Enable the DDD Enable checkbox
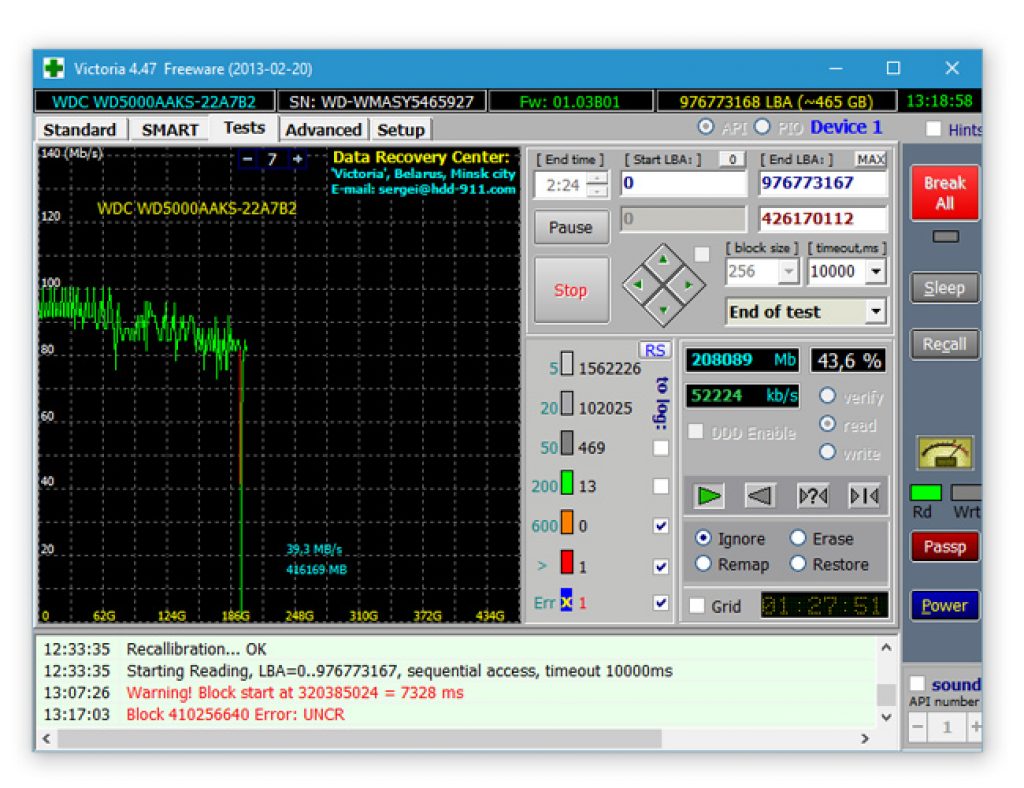The height and width of the screenshot is (788, 1024). 696,432
